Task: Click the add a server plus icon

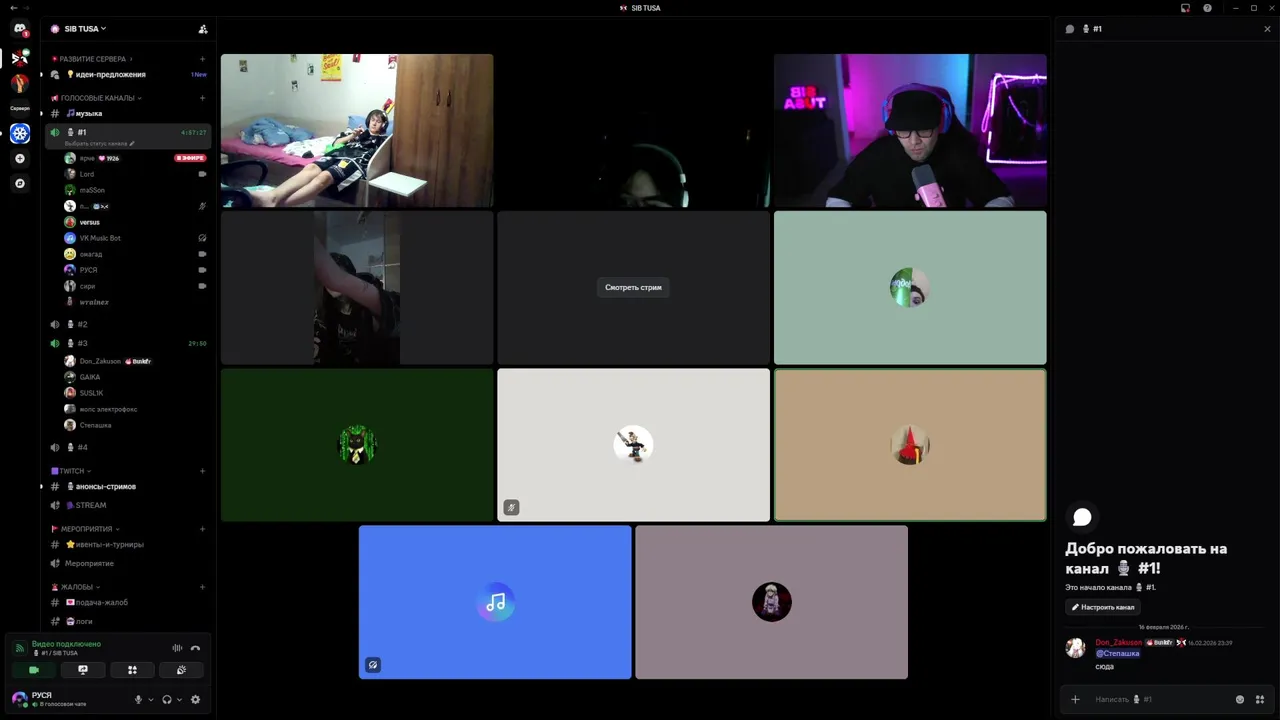Action: [20, 158]
